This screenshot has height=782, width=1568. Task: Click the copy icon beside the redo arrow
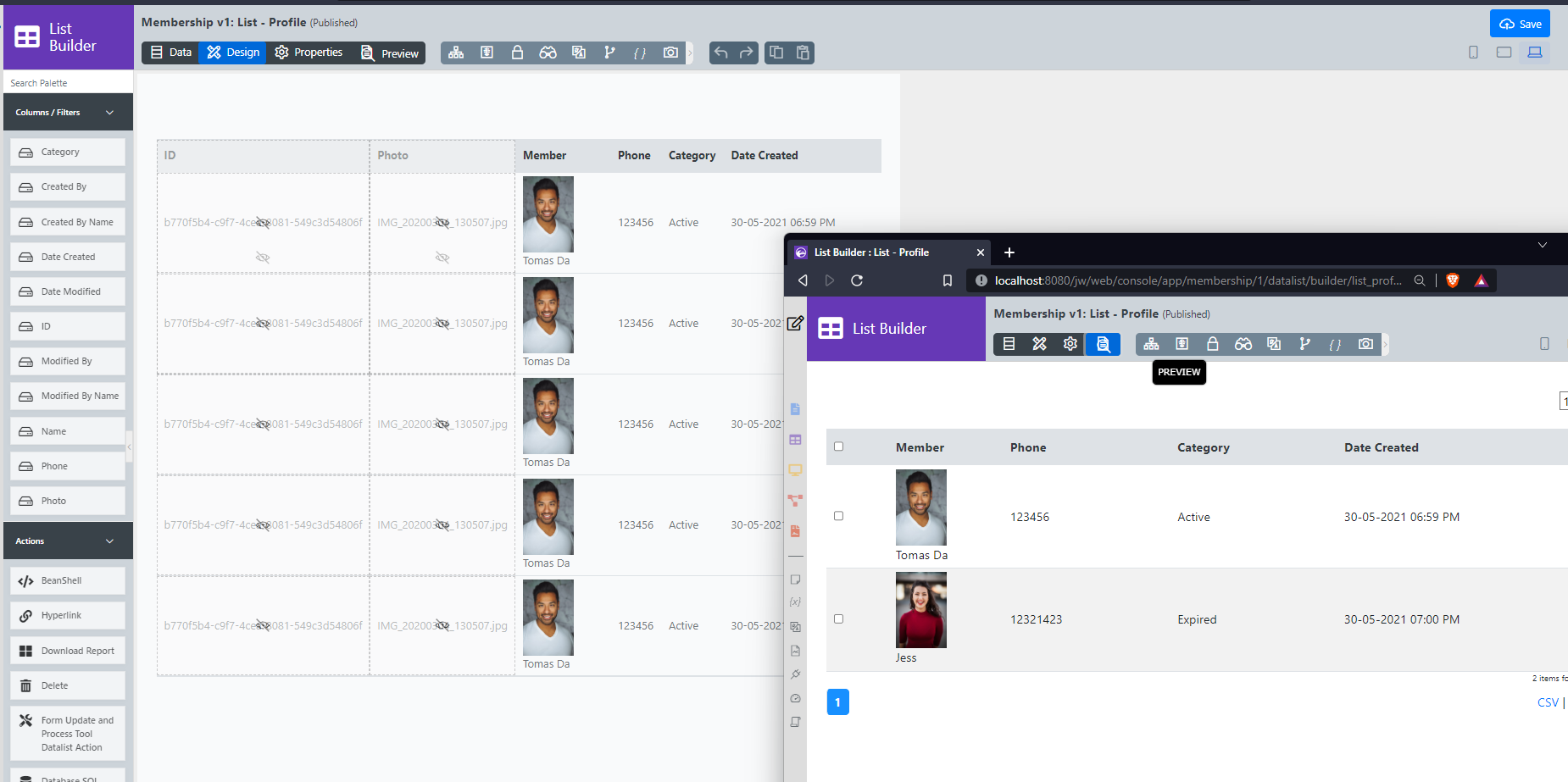[x=776, y=53]
